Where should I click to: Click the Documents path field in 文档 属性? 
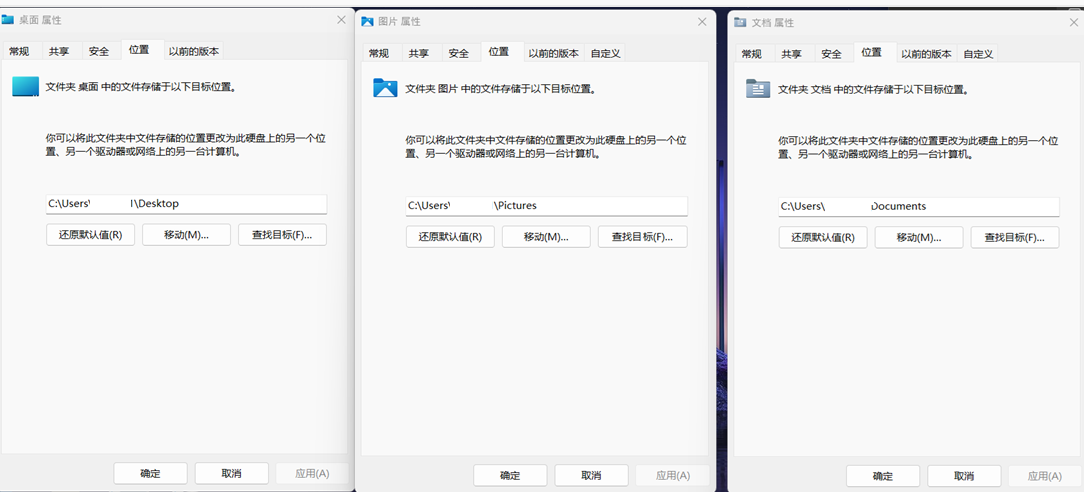(919, 207)
